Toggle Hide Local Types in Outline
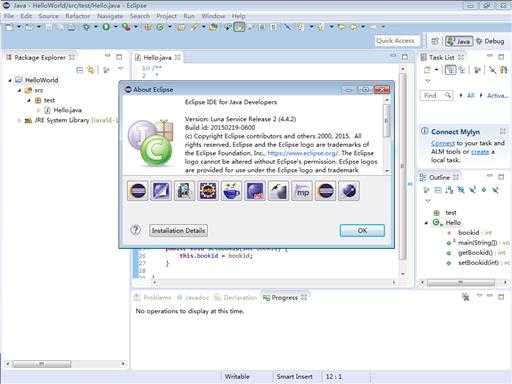This screenshot has height=384, width=512. [x=495, y=190]
